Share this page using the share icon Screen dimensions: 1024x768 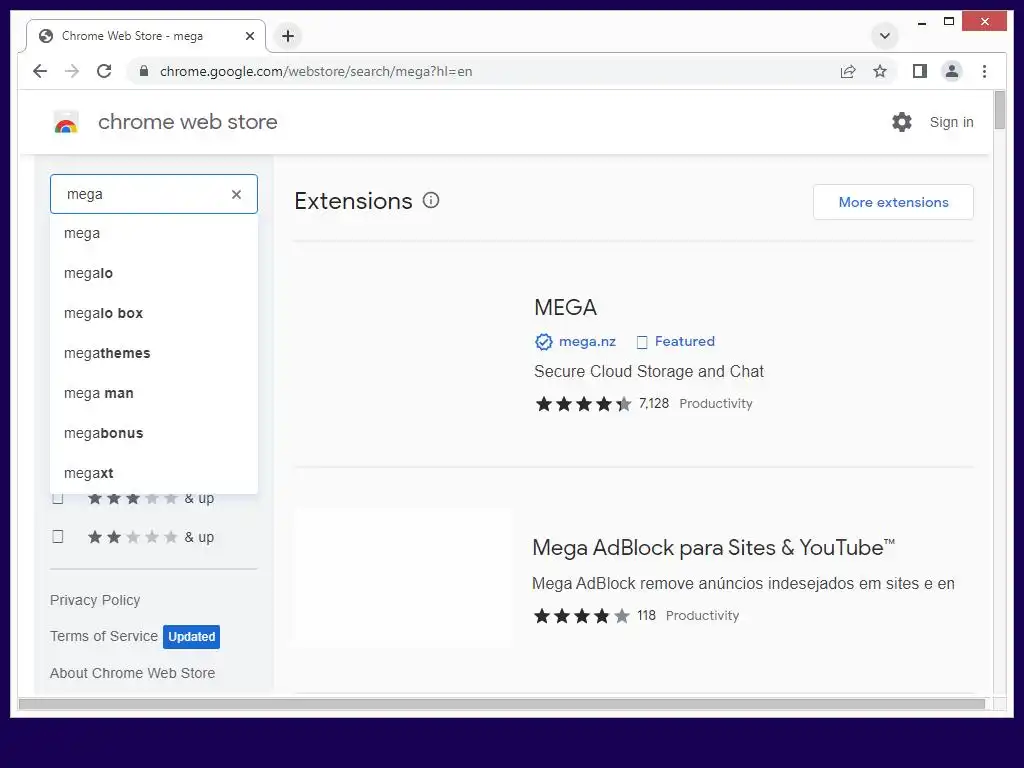tap(848, 71)
